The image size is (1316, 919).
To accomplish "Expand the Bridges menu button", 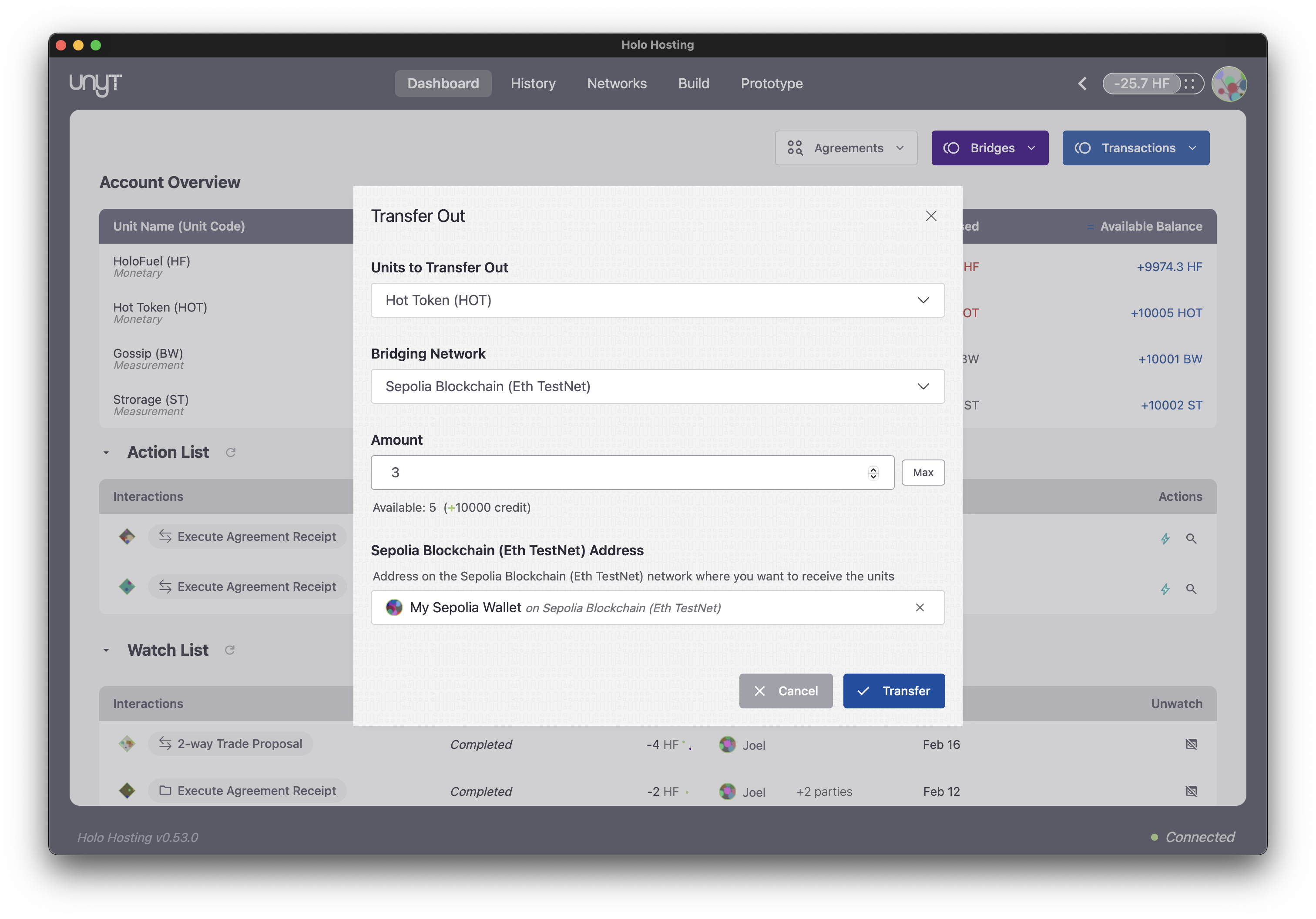I will click(x=989, y=148).
